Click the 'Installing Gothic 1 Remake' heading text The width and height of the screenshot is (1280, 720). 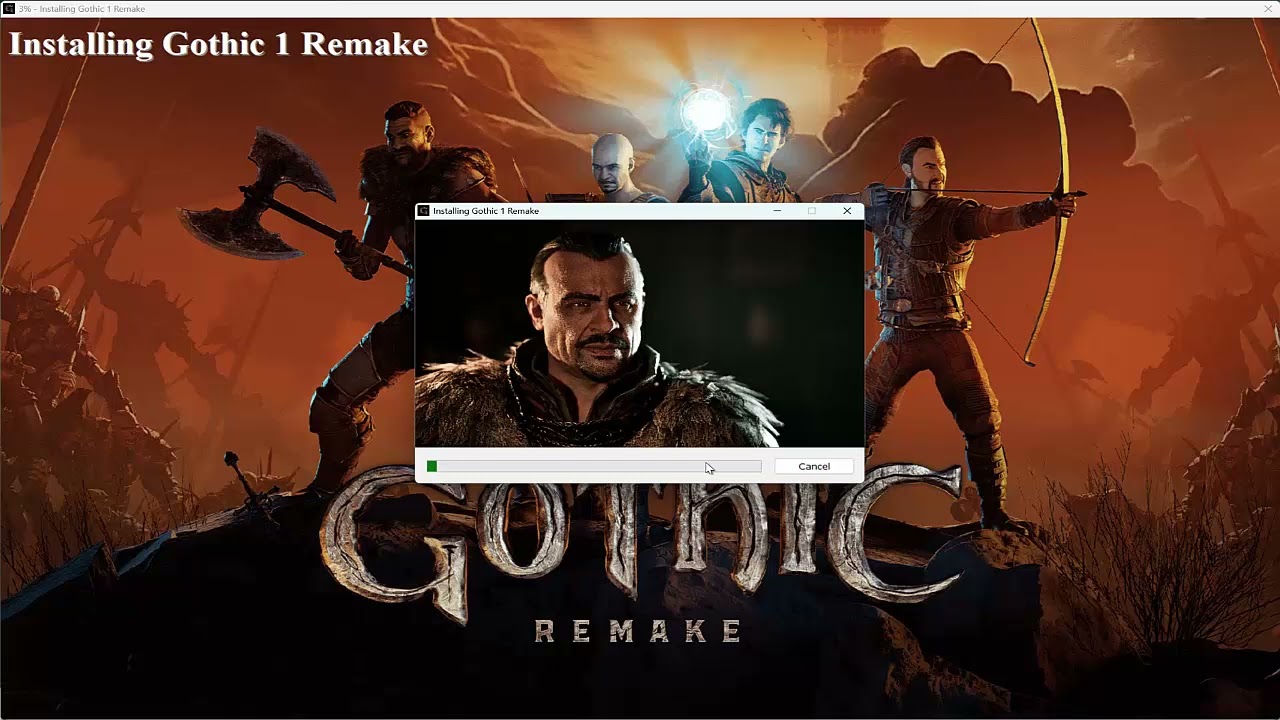218,44
